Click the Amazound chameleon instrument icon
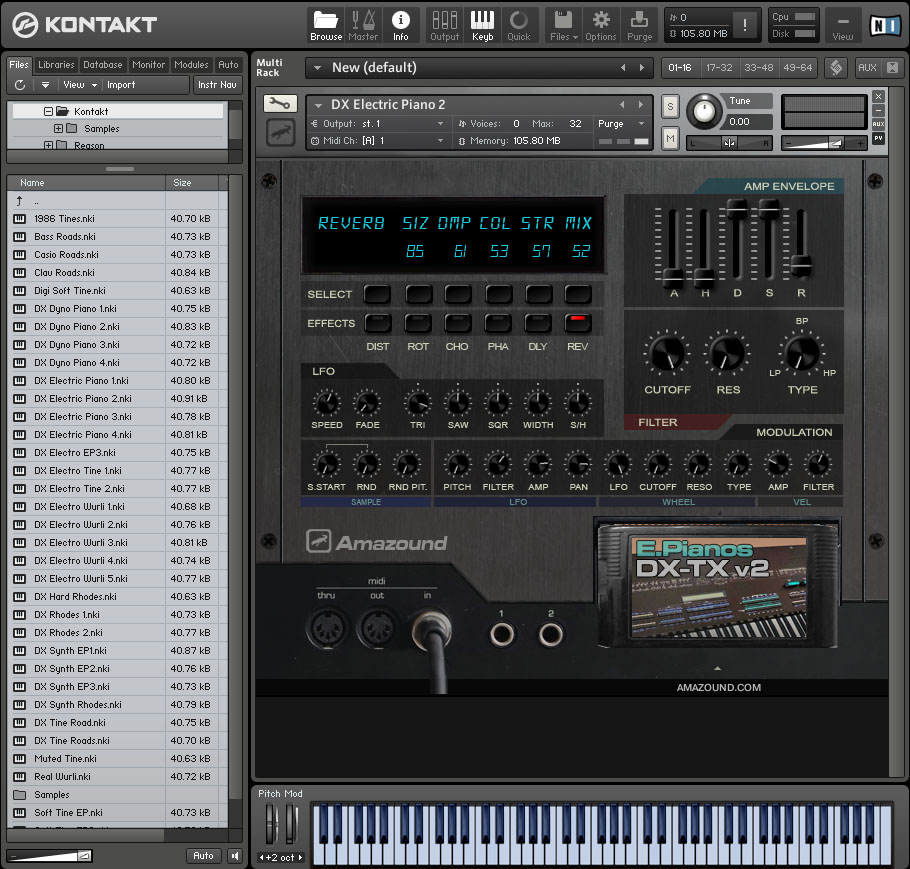Viewport: 910px width, 869px height. tap(280, 134)
